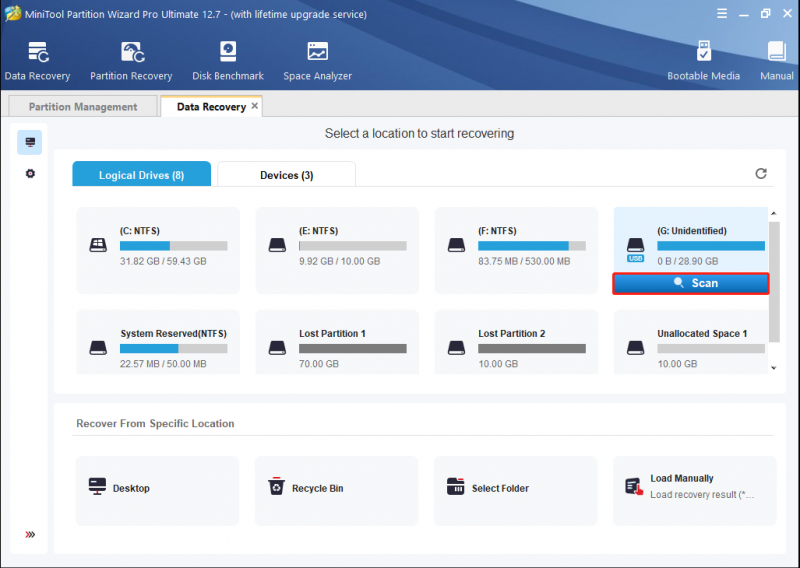Select the computer view icon in sidebar
Screen dimensions: 800x568
(30, 142)
